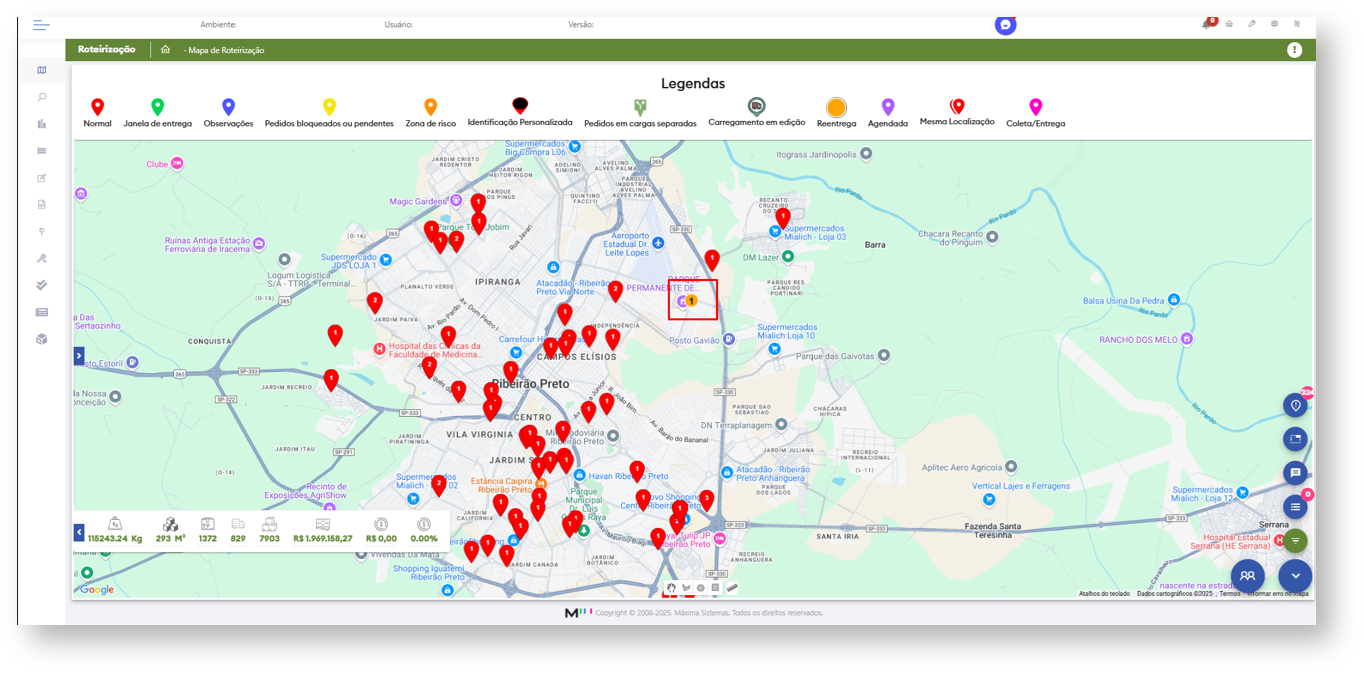Open the search magnifier in the sidebar
1364x673 pixels.
tap(42, 97)
